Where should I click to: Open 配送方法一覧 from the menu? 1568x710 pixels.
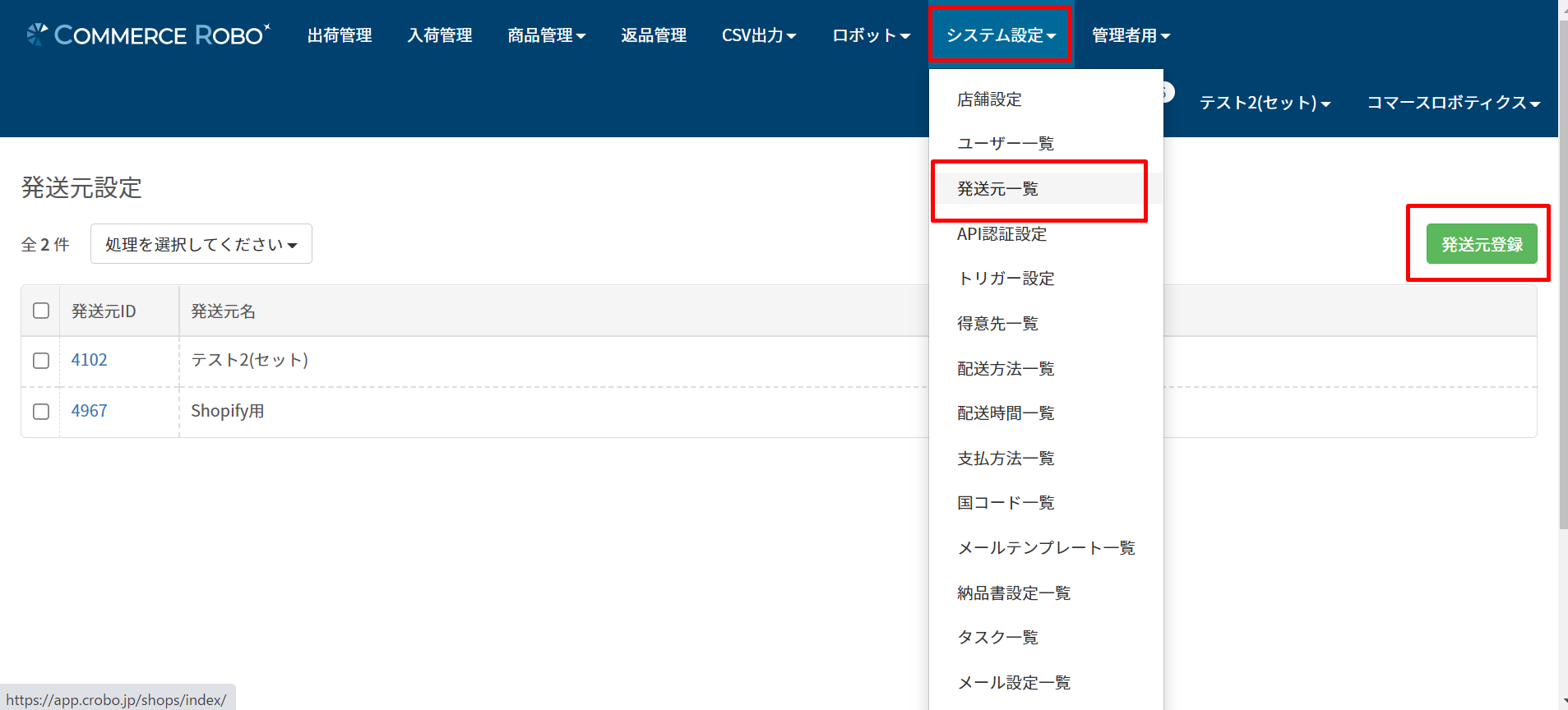coord(1046,369)
